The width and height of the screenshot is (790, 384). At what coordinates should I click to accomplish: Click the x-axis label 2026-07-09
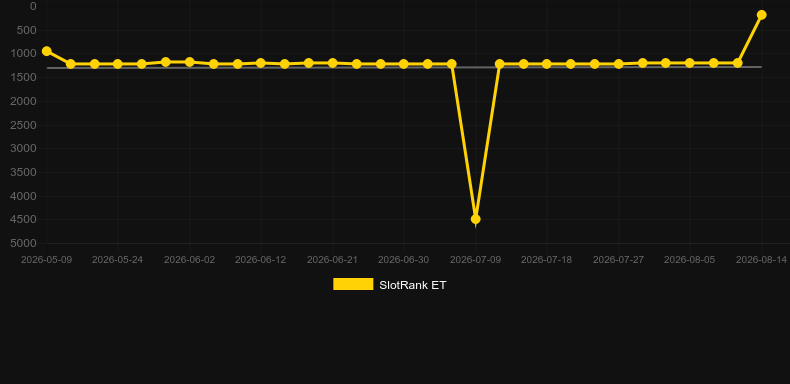point(476,260)
